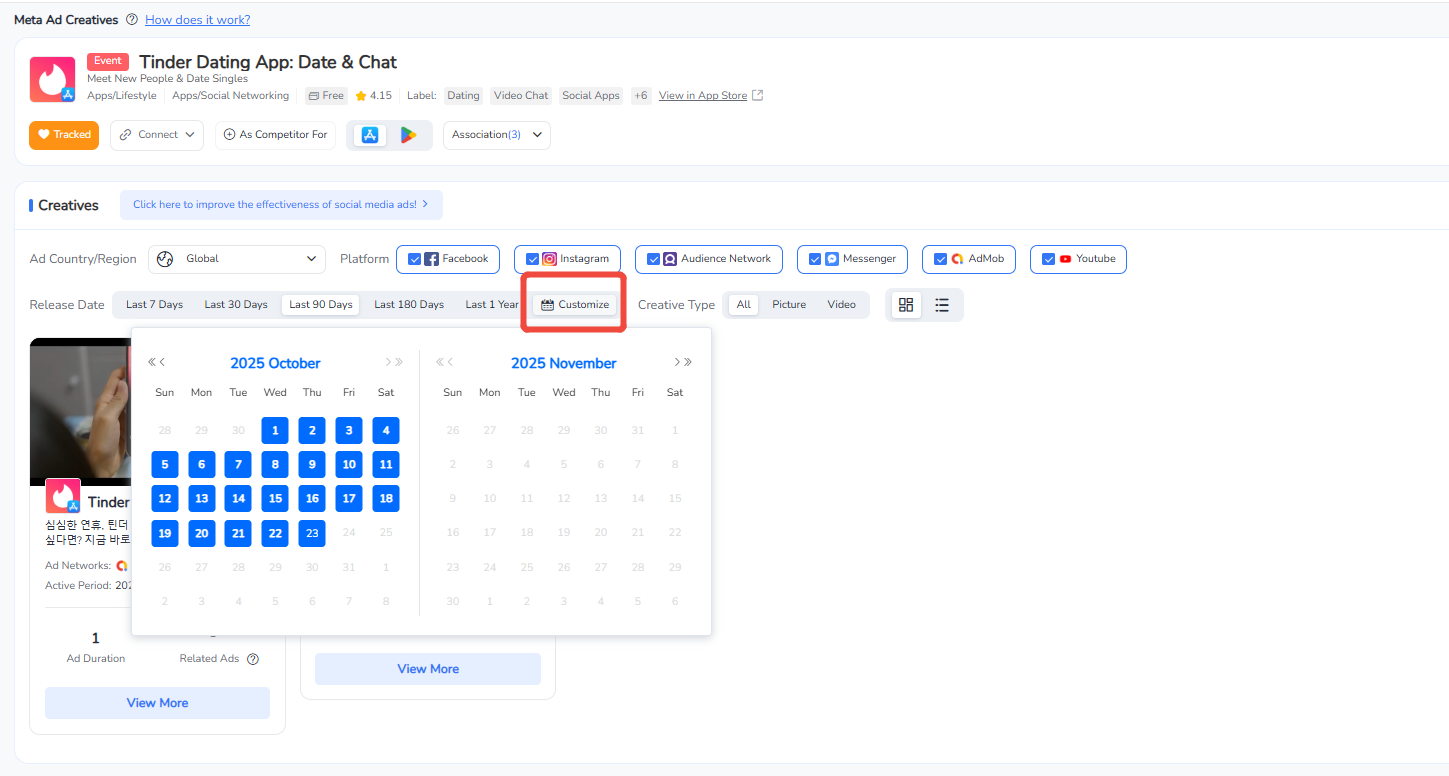
Task: Toggle the Instagram platform checkbox
Action: point(532,259)
